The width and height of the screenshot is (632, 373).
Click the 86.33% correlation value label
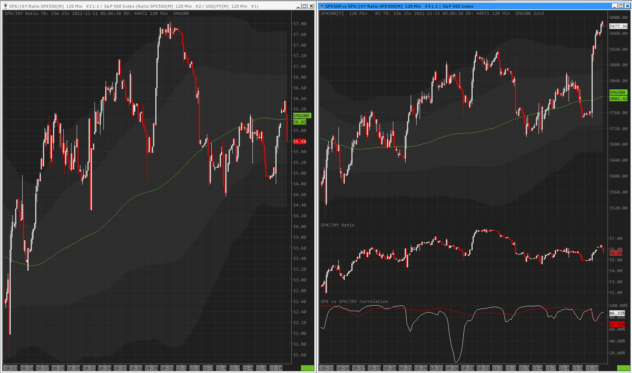(617, 313)
